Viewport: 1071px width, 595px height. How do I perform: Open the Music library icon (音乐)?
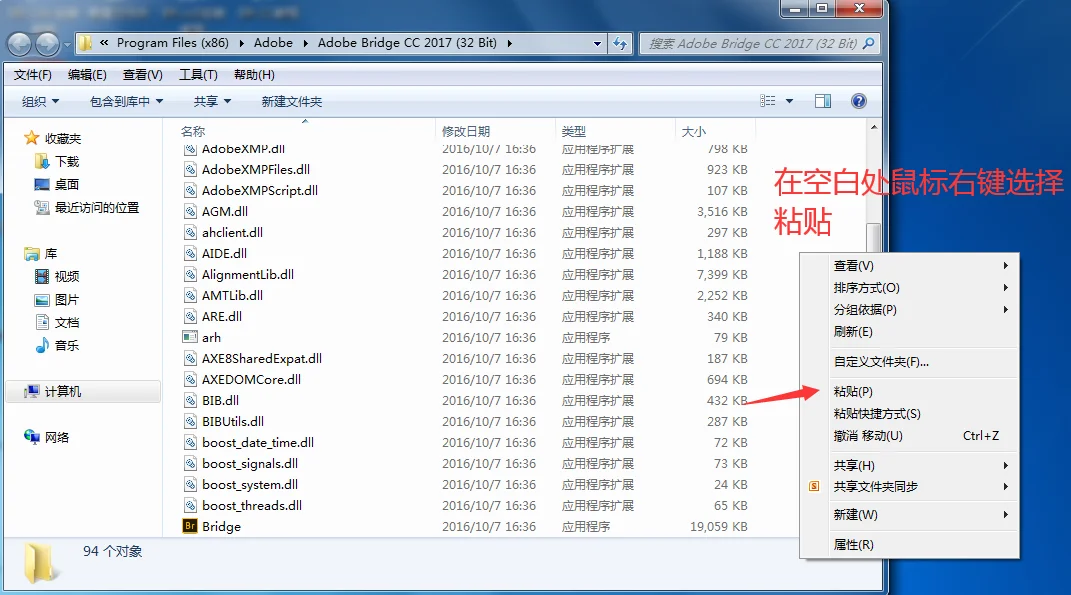42,345
